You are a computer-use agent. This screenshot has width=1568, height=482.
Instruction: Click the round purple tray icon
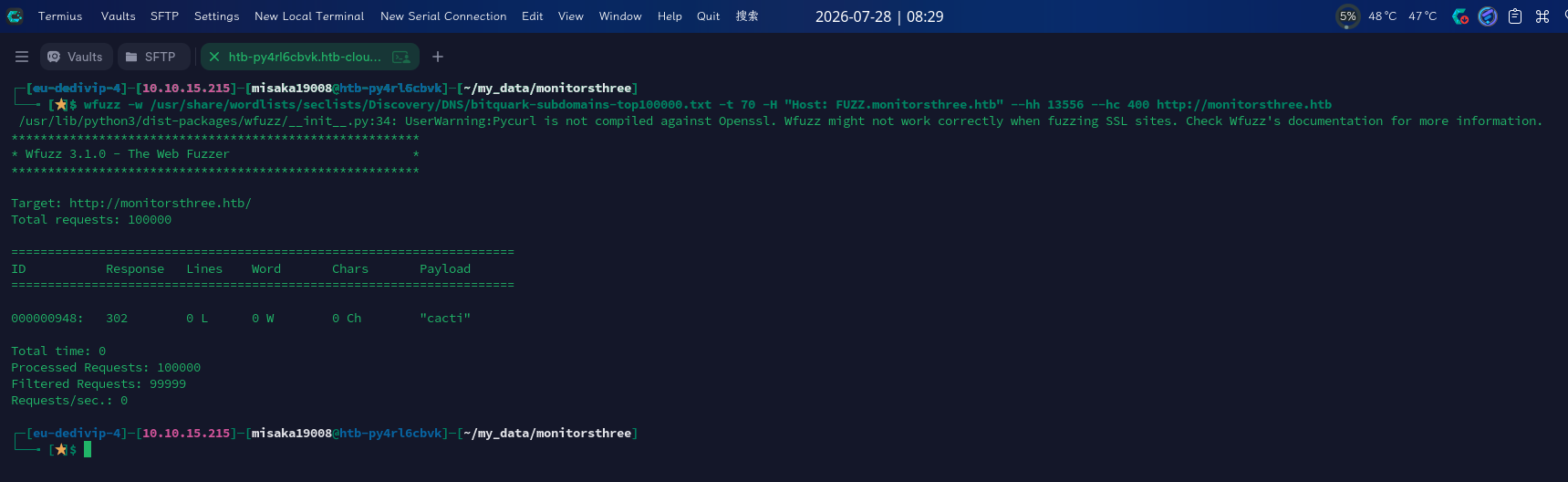coord(1488,16)
